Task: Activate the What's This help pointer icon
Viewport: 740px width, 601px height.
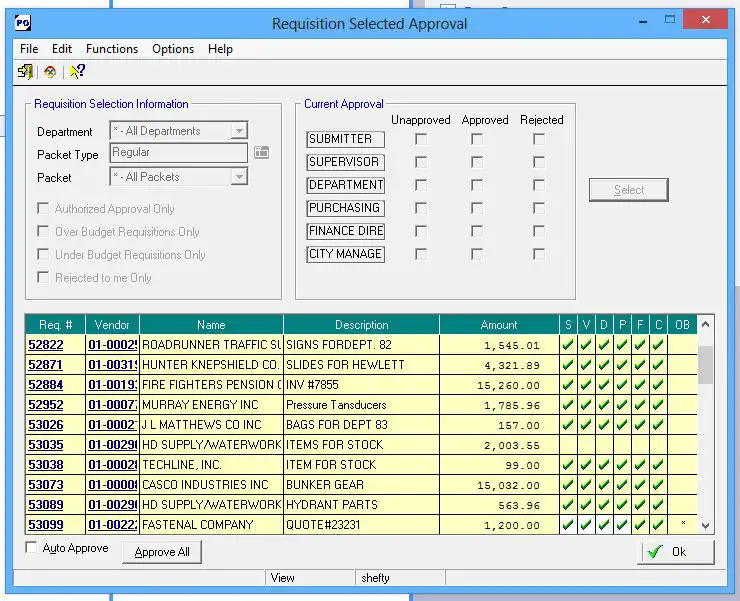Action: pos(77,71)
